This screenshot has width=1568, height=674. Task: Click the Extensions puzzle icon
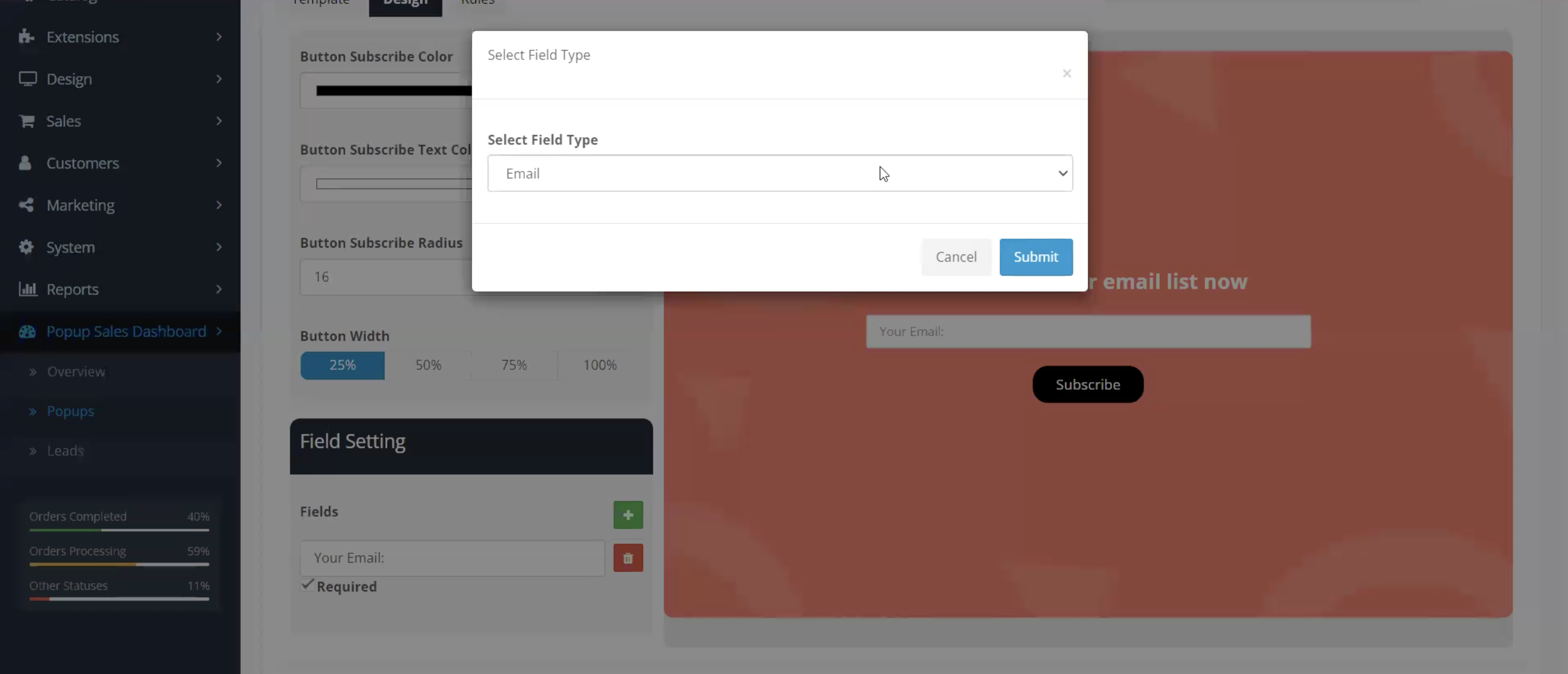tap(26, 37)
